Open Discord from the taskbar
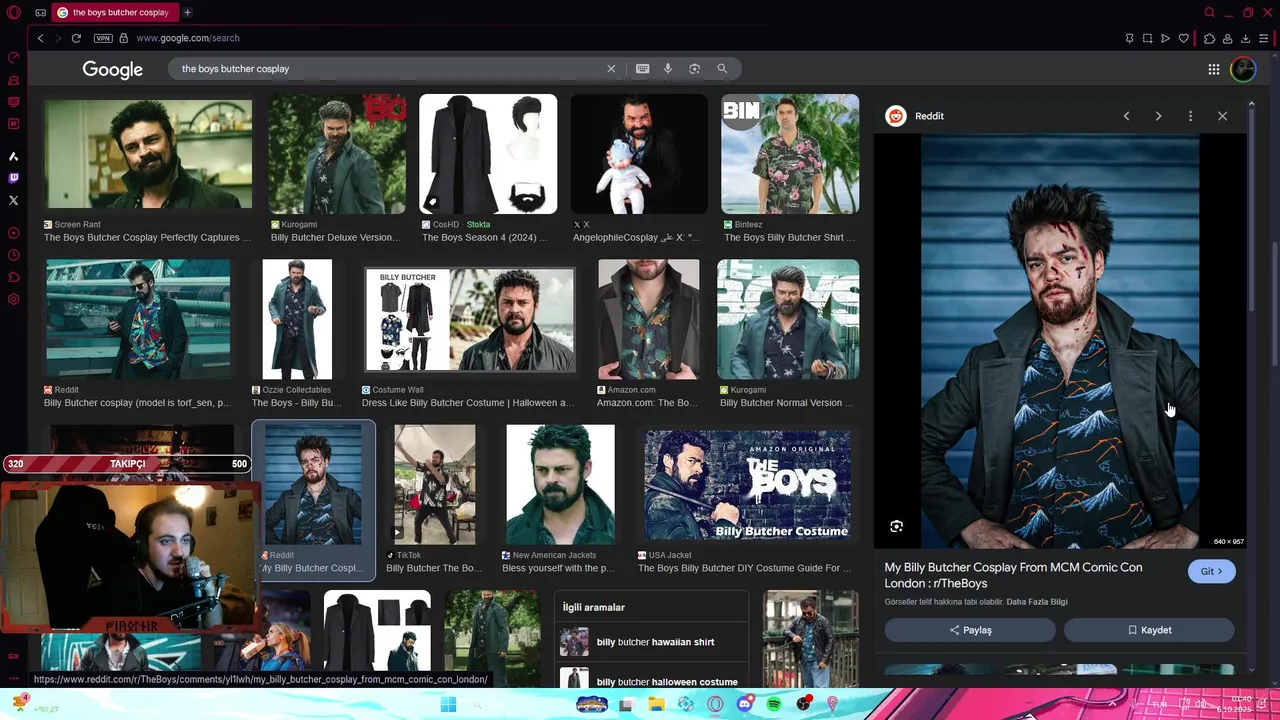The width and height of the screenshot is (1280, 720). 745,705
